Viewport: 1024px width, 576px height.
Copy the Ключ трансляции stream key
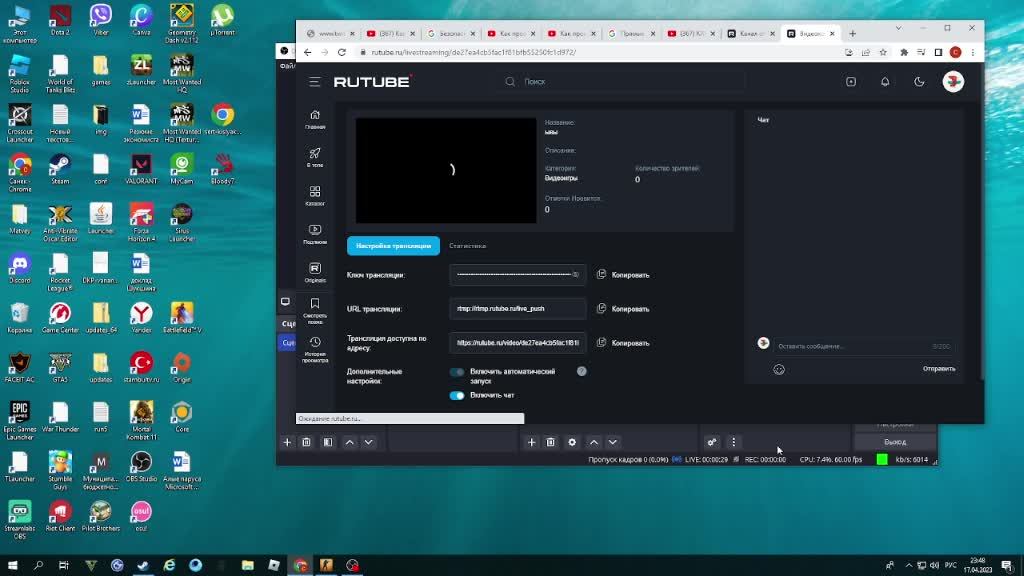[623, 275]
